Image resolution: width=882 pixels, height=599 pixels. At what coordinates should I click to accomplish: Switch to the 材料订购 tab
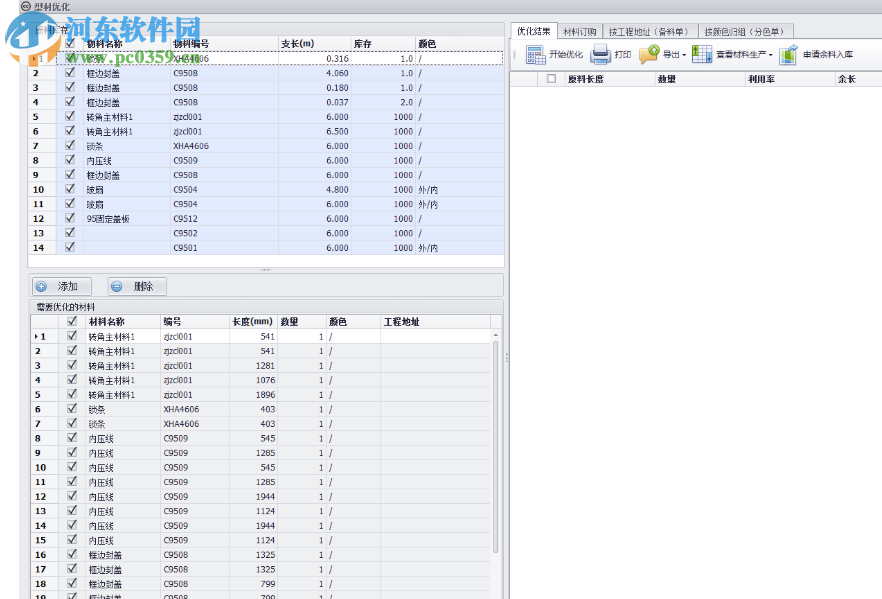[x=579, y=31]
